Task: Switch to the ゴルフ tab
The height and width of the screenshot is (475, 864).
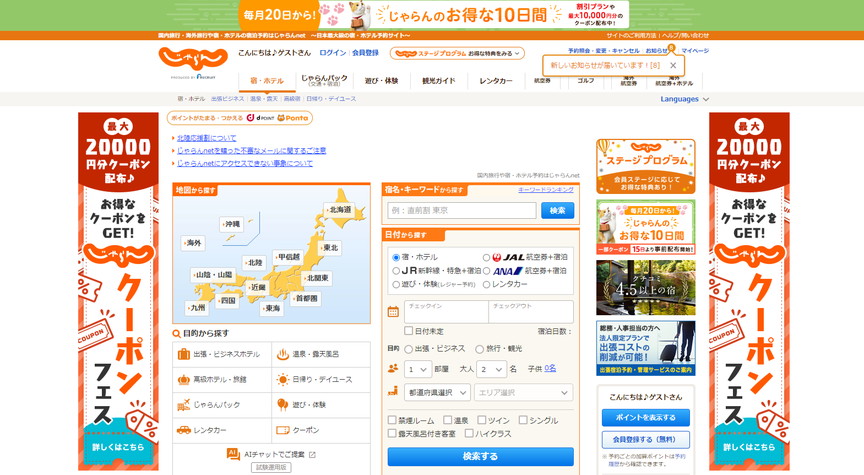Action: (x=586, y=80)
